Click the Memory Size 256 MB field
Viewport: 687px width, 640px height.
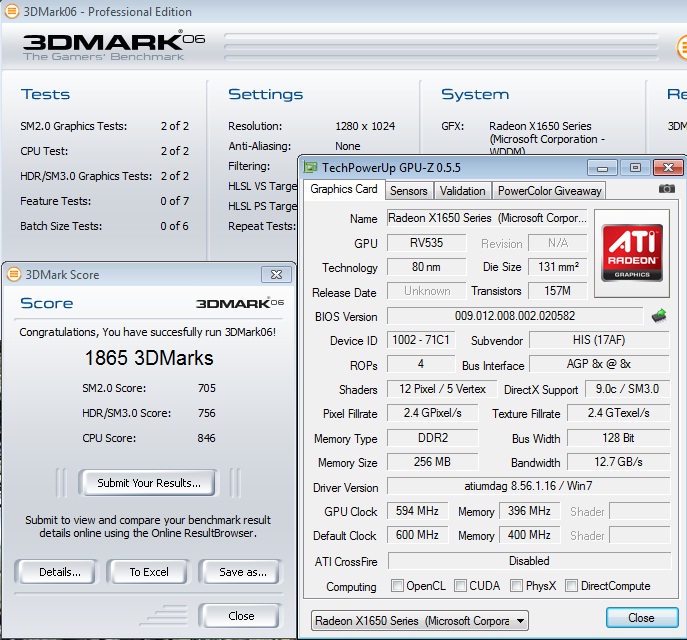coord(433,462)
